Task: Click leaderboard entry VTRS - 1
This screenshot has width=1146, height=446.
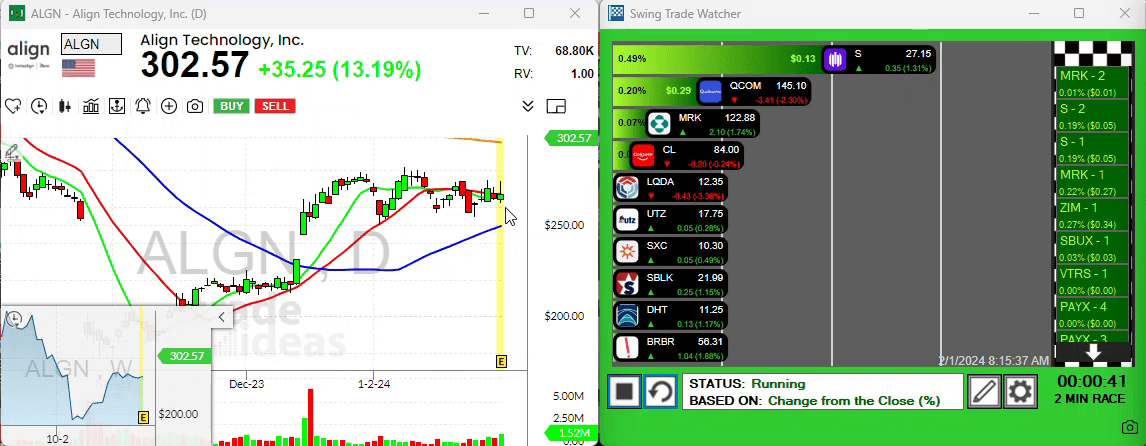Action: click(1093, 281)
